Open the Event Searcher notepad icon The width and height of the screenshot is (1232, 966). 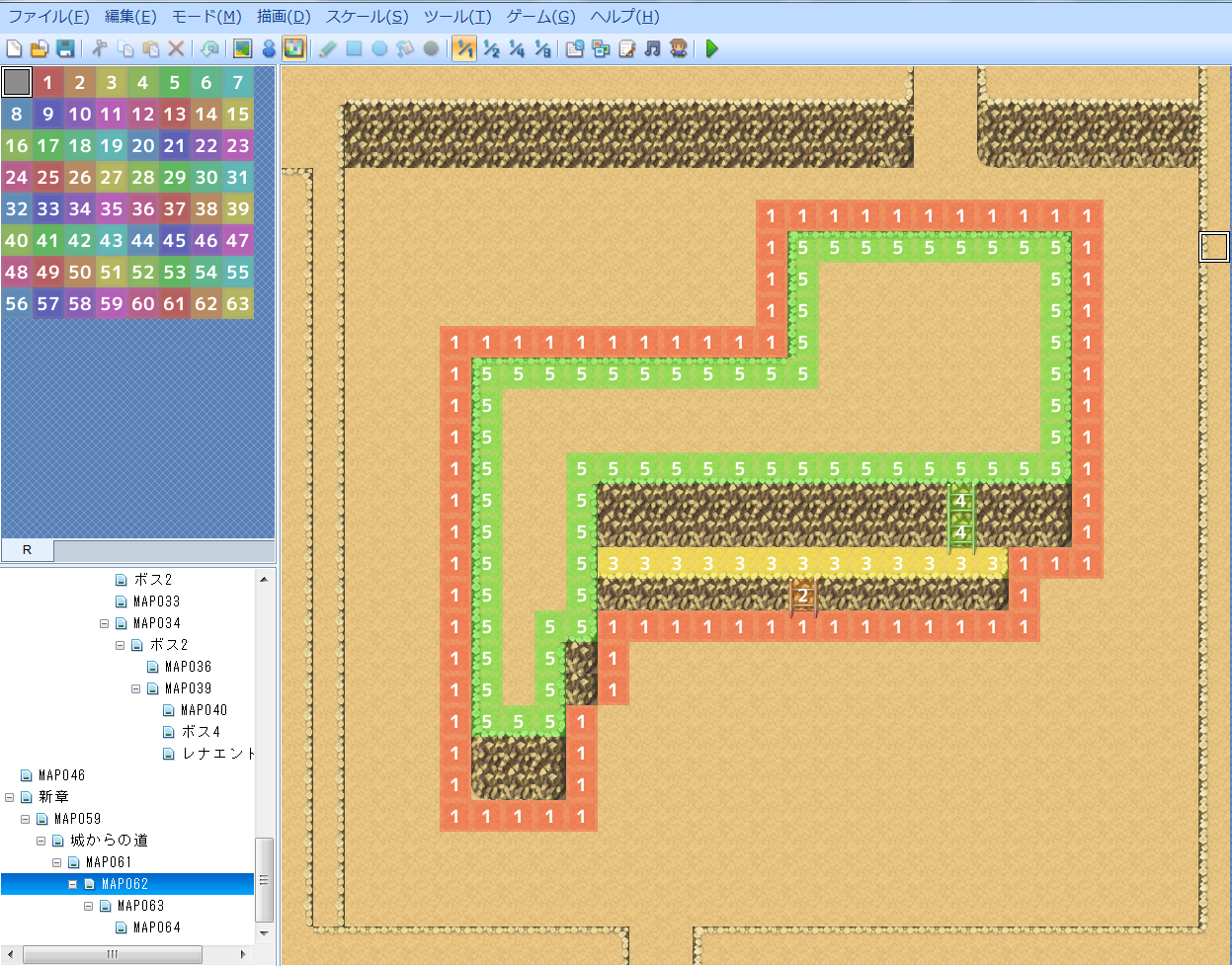[626, 48]
